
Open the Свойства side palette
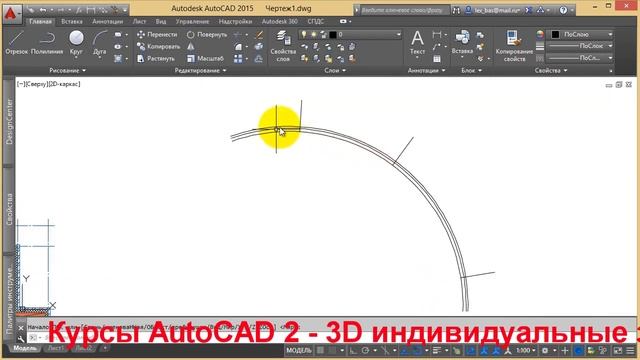(9, 209)
